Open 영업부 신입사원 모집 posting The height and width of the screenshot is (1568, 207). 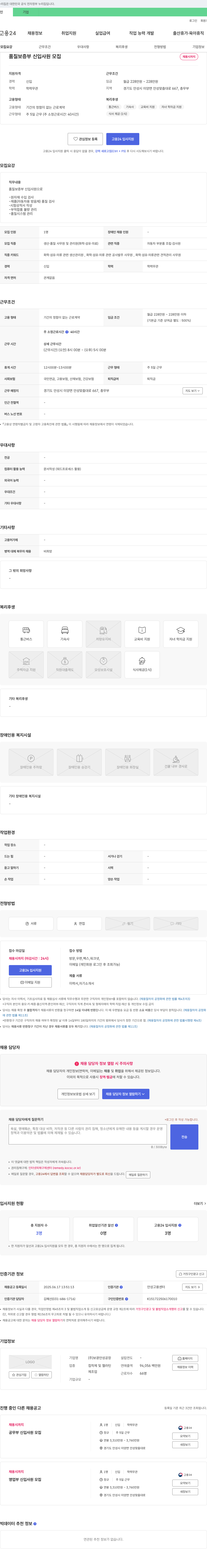25,1480
